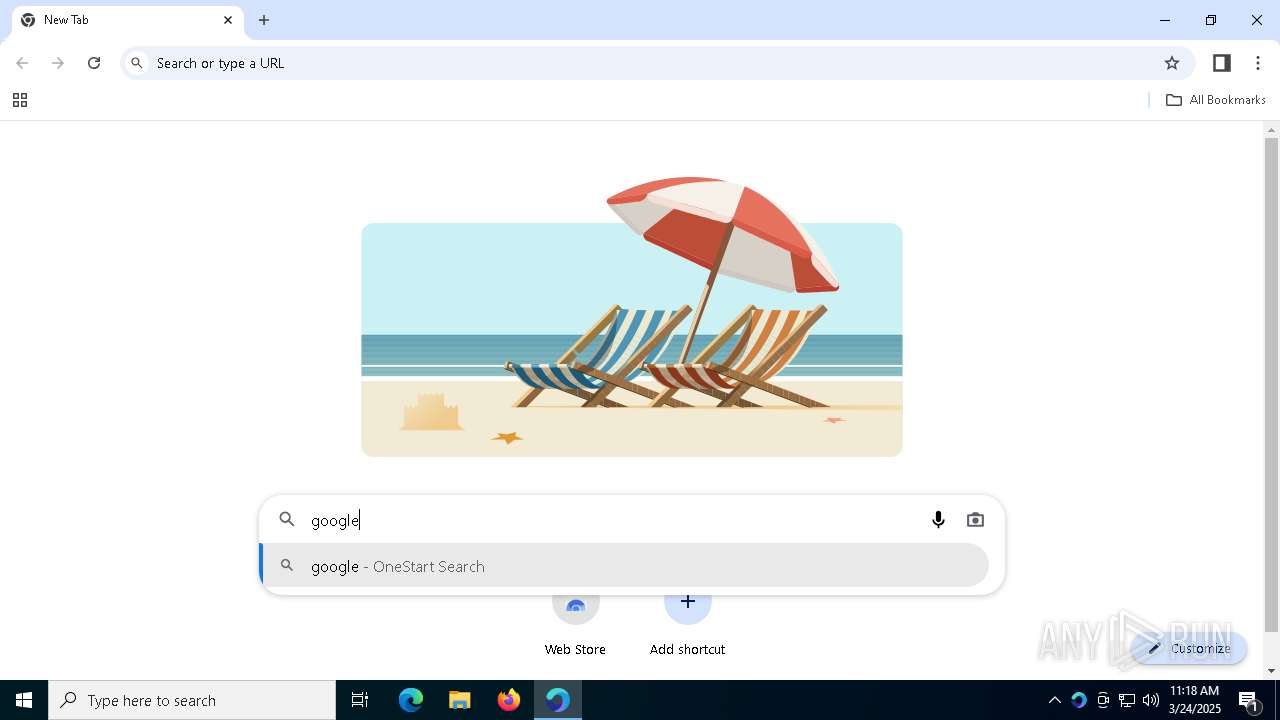
Task: Close the New Tab tab
Action: (228, 20)
